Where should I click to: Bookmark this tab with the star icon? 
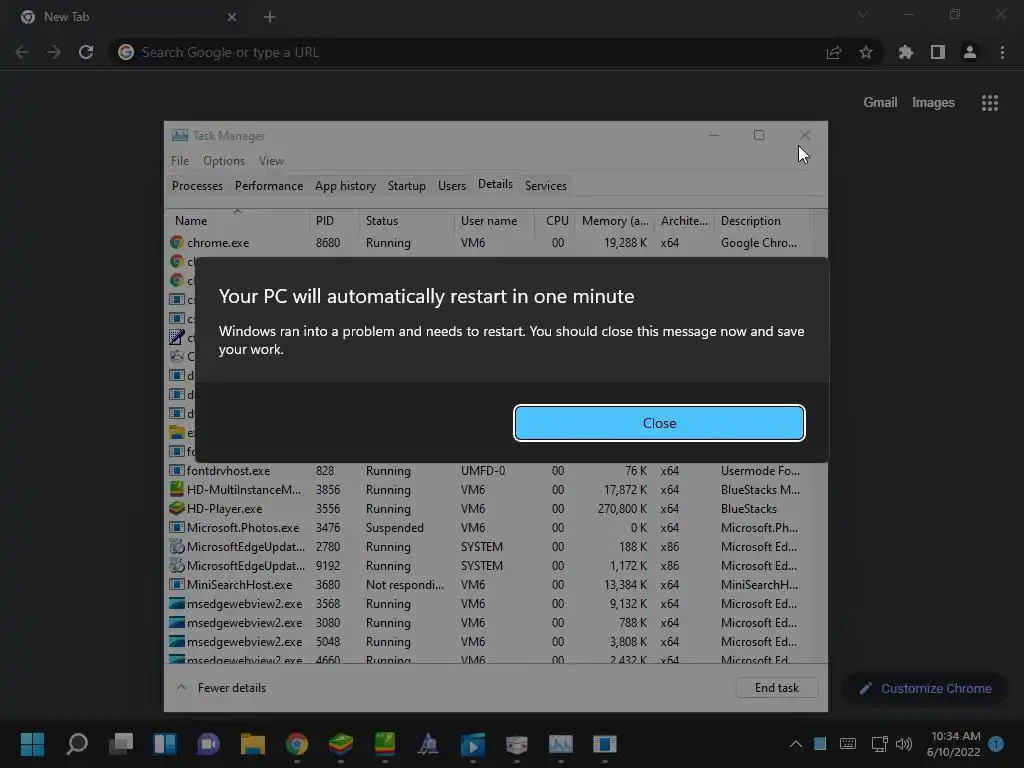pos(866,52)
